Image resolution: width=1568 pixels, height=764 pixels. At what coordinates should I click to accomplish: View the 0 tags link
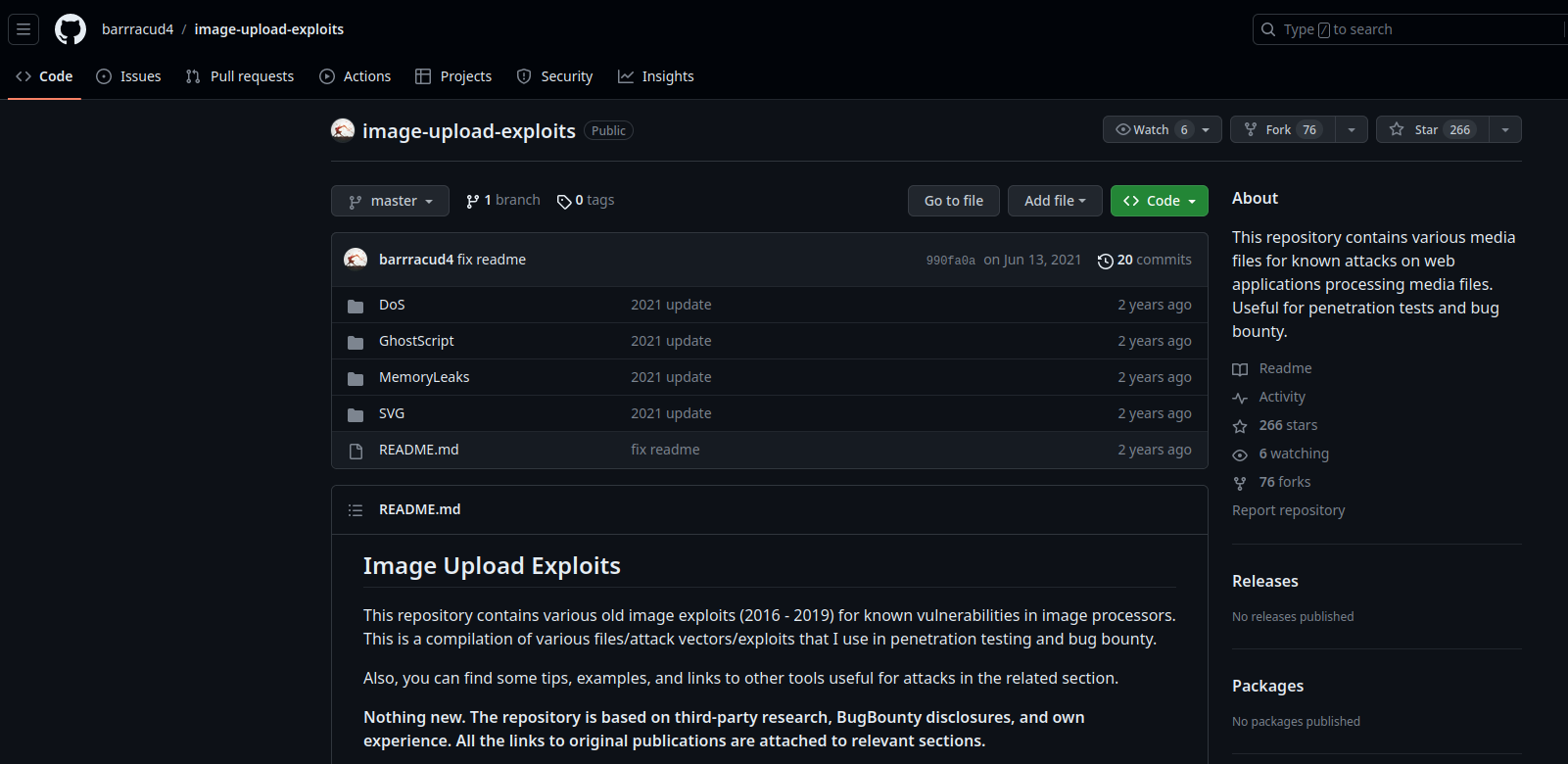[x=586, y=200]
